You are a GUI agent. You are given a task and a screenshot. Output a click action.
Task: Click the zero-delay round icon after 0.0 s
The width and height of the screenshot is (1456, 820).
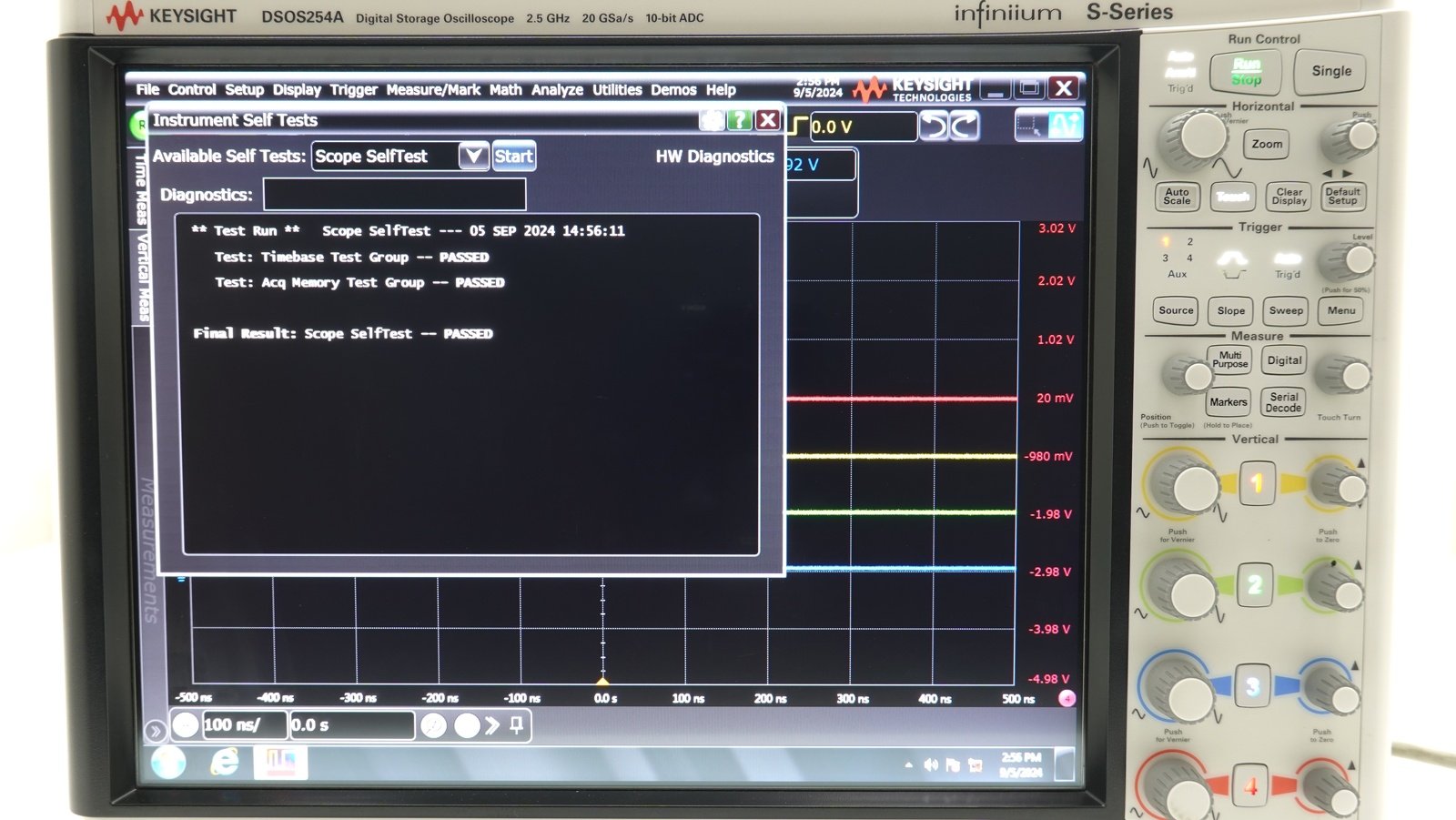pyautogui.click(x=434, y=725)
